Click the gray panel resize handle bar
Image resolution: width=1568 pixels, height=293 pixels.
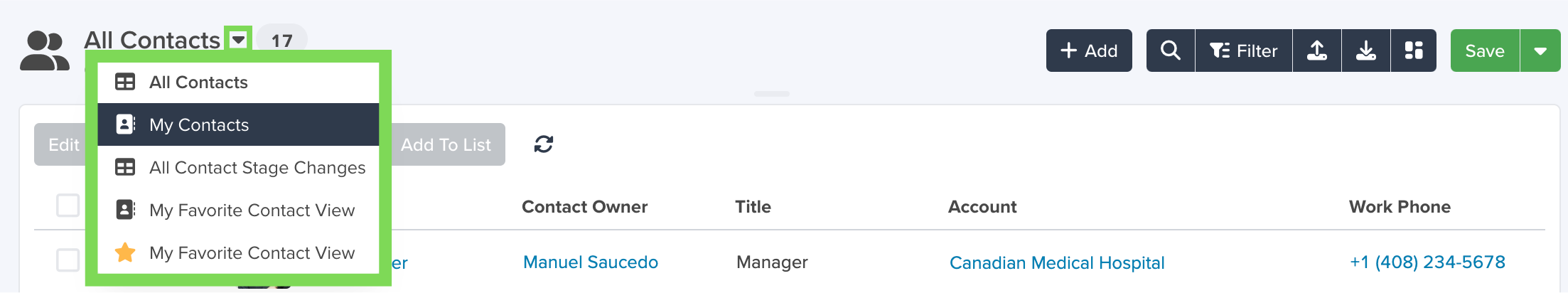click(772, 94)
